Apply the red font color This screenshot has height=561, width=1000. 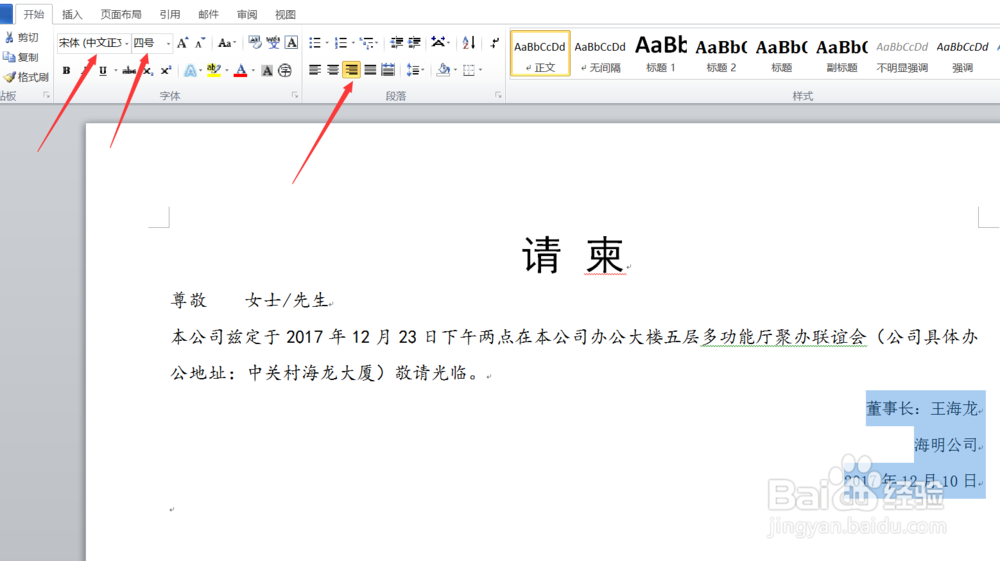240,70
